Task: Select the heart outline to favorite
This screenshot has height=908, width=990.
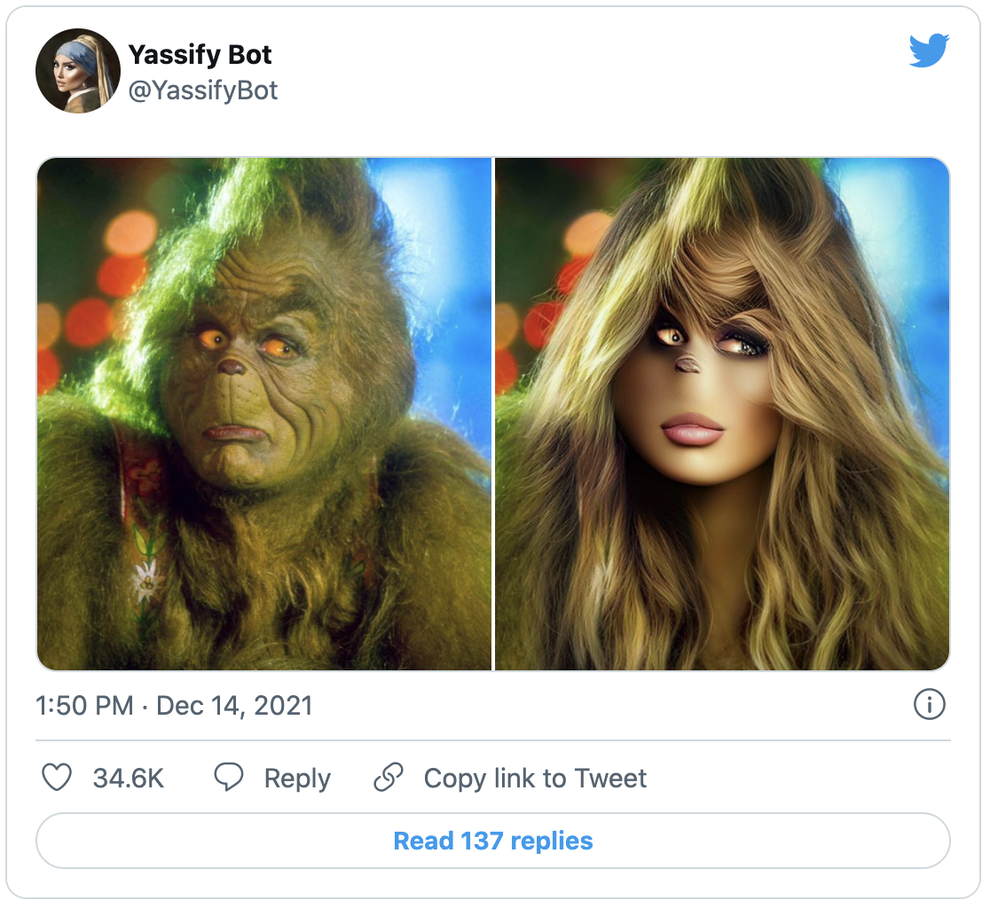Action: (x=57, y=778)
